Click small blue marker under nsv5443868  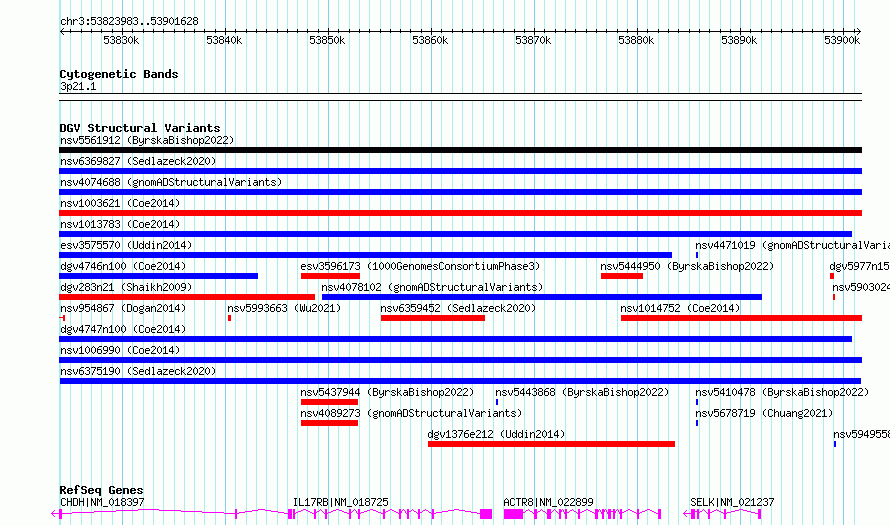tap(497, 402)
